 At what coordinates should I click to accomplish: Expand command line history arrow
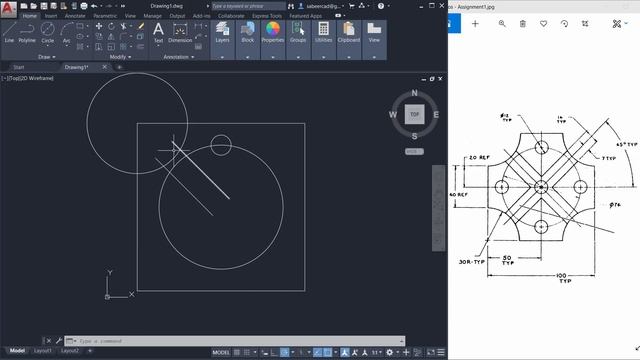point(402,341)
